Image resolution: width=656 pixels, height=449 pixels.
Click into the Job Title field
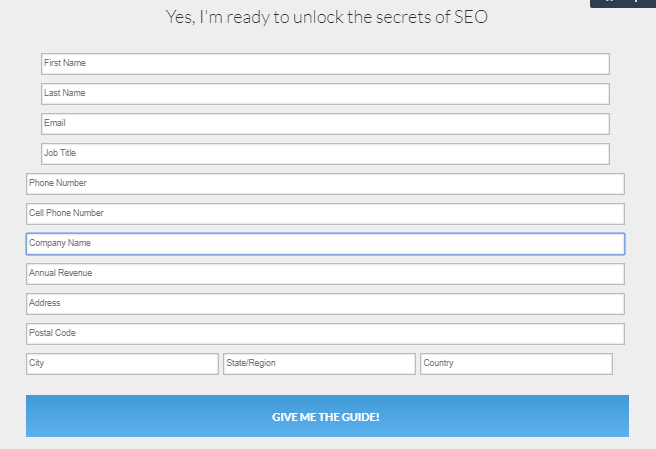coord(325,154)
